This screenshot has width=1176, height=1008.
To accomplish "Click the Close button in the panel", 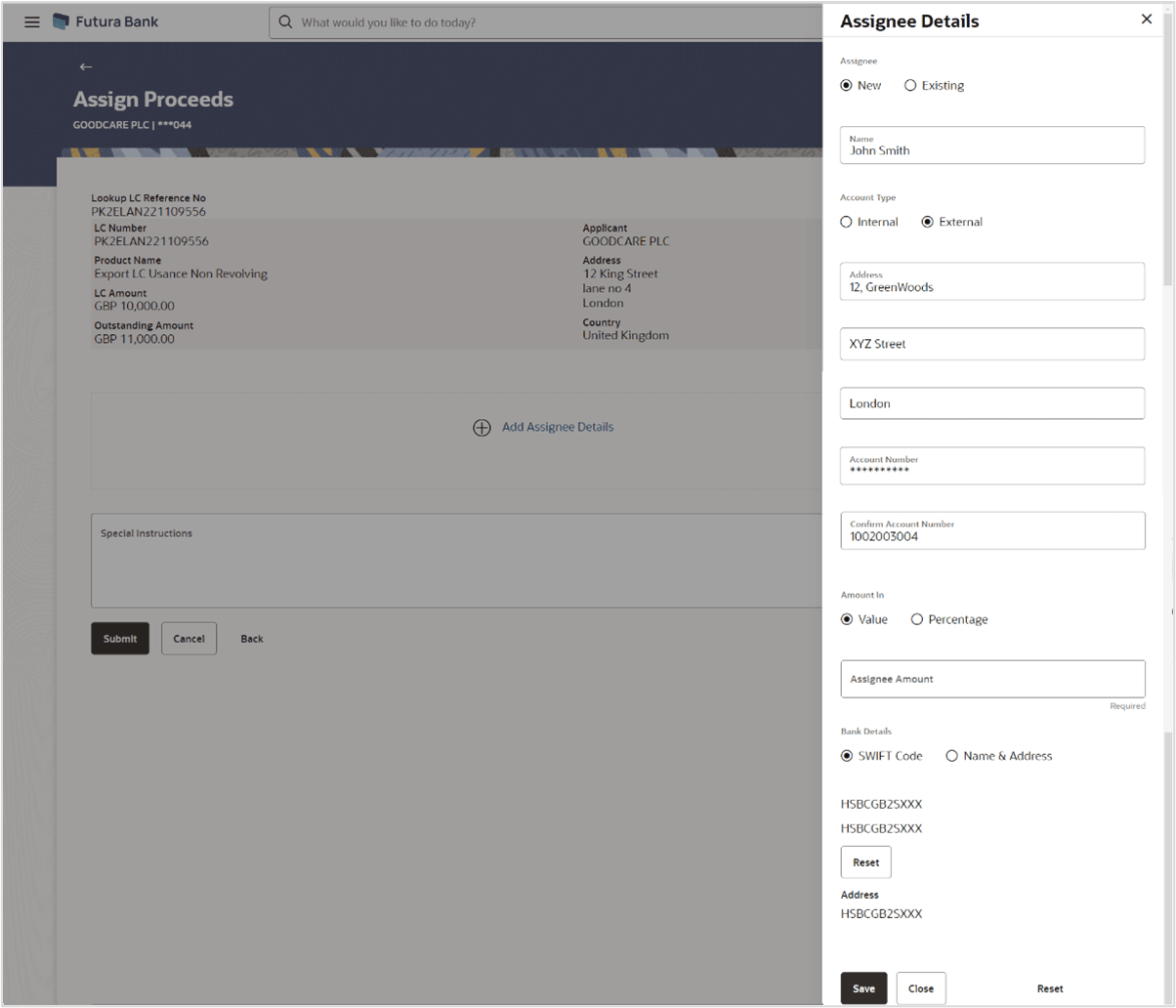I will coord(920,987).
